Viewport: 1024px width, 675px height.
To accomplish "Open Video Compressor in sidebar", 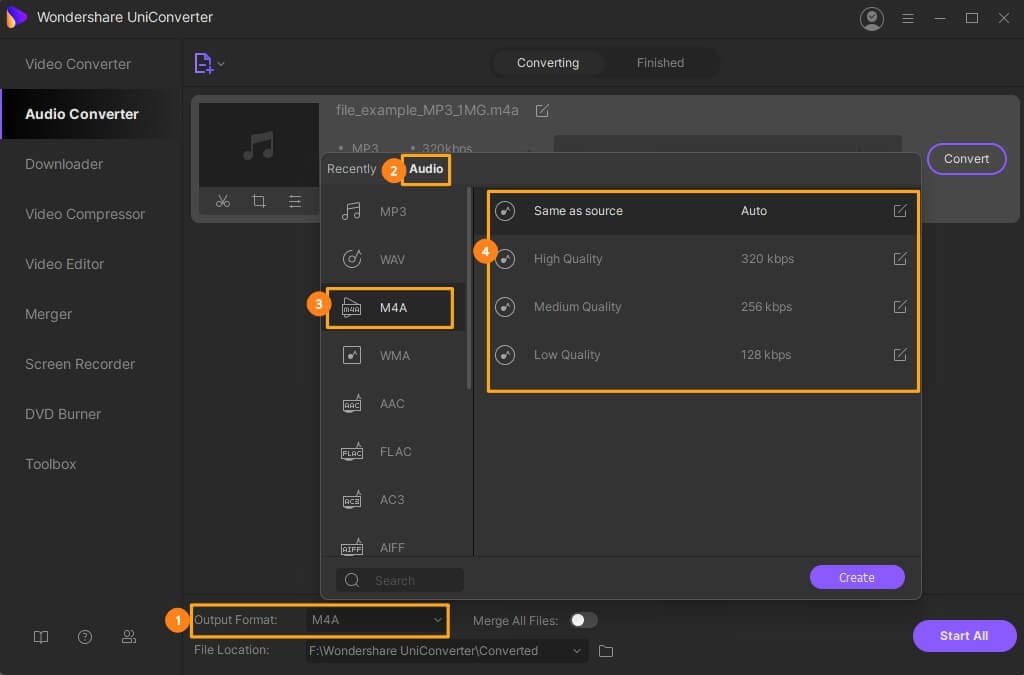I will click(x=91, y=214).
